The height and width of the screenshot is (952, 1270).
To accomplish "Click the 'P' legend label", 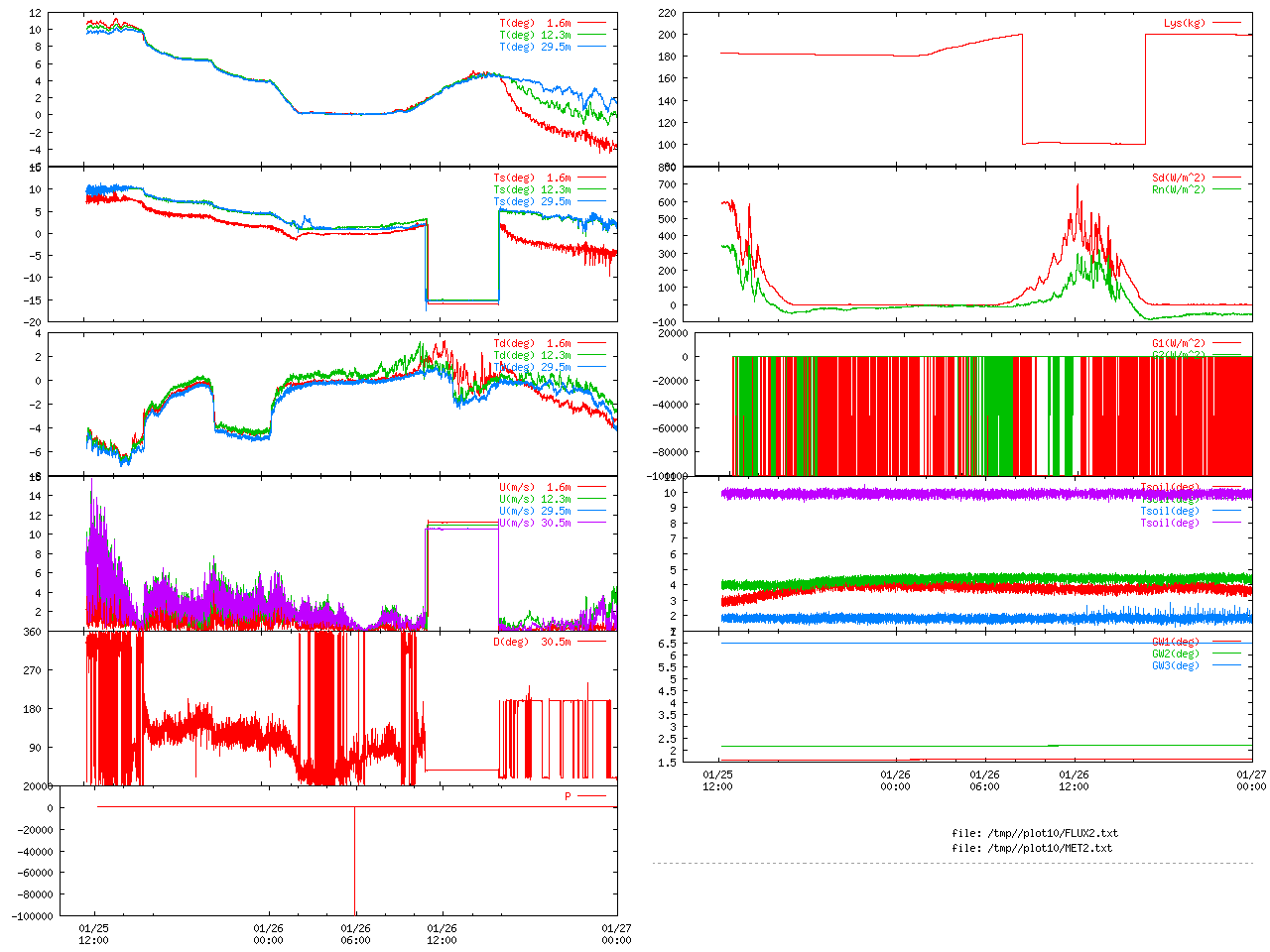I will pyautogui.click(x=569, y=796).
